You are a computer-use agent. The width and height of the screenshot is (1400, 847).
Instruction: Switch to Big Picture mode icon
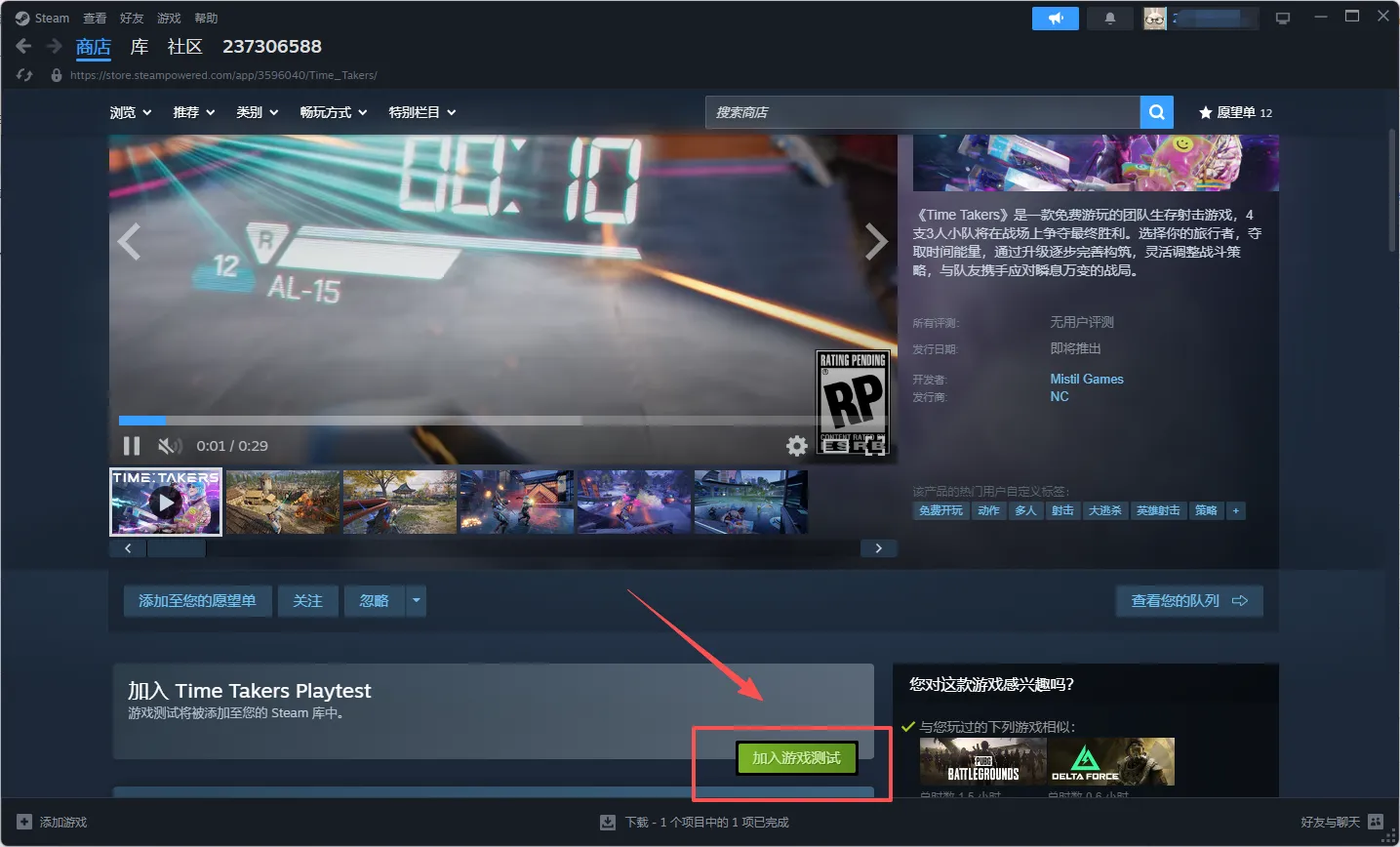tap(1283, 19)
